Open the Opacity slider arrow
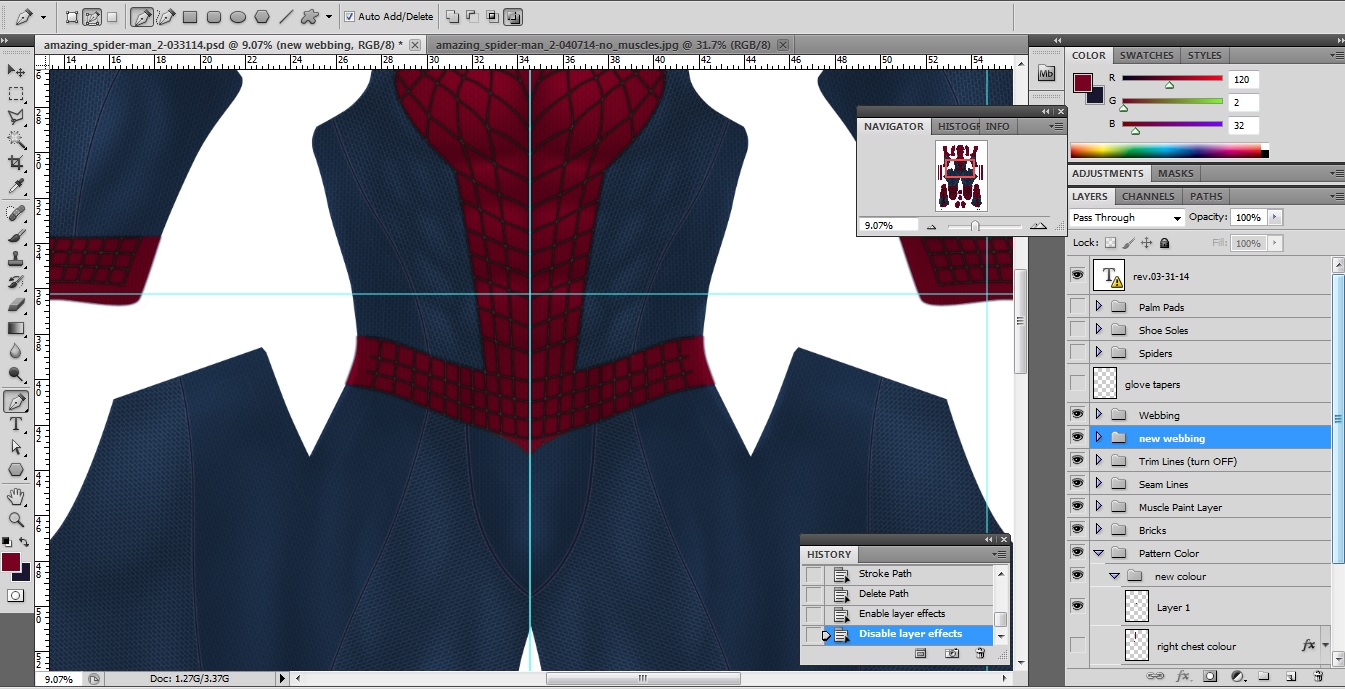The height and width of the screenshot is (689, 1345). coord(1274,217)
